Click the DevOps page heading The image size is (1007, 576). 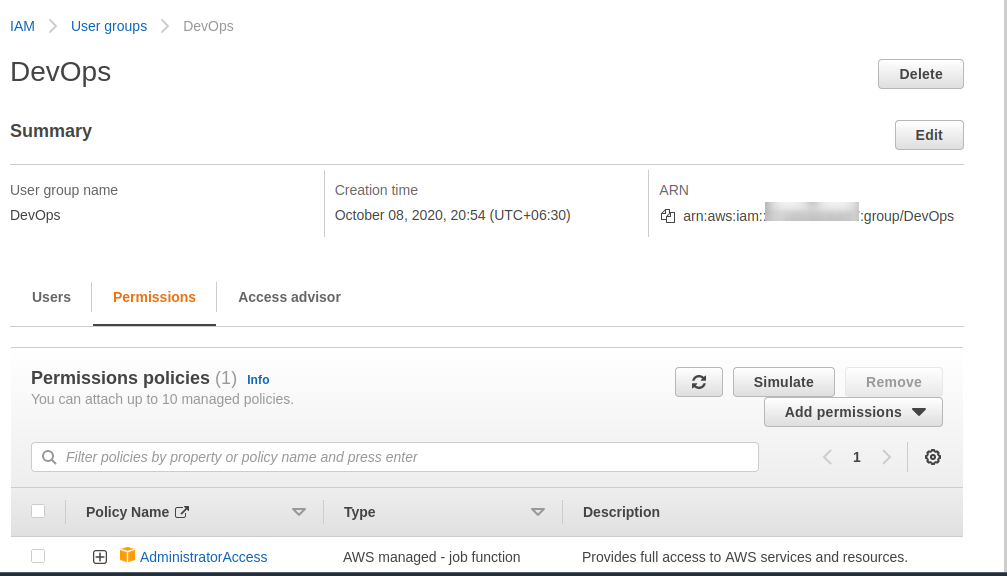[60, 72]
